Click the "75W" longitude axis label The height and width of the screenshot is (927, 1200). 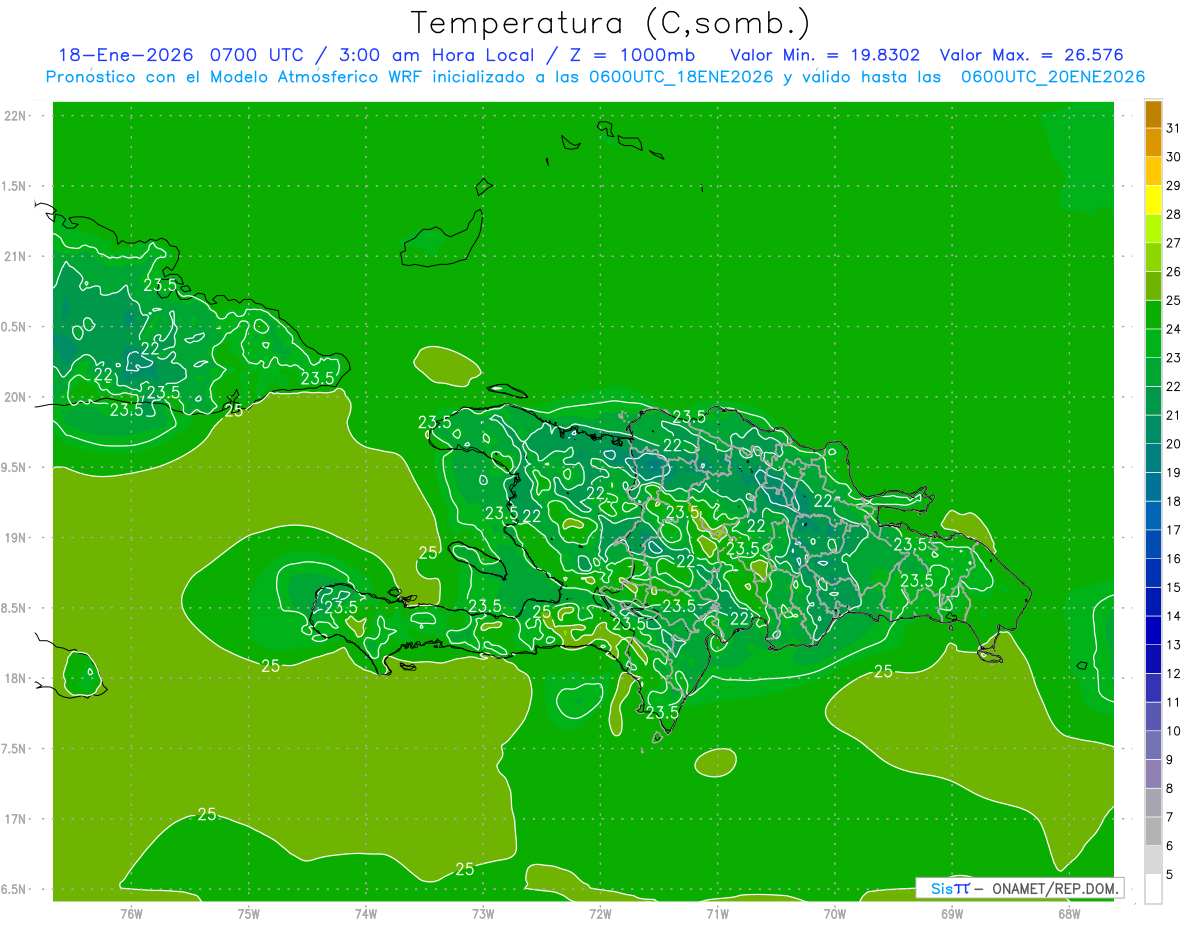(248, 913)
